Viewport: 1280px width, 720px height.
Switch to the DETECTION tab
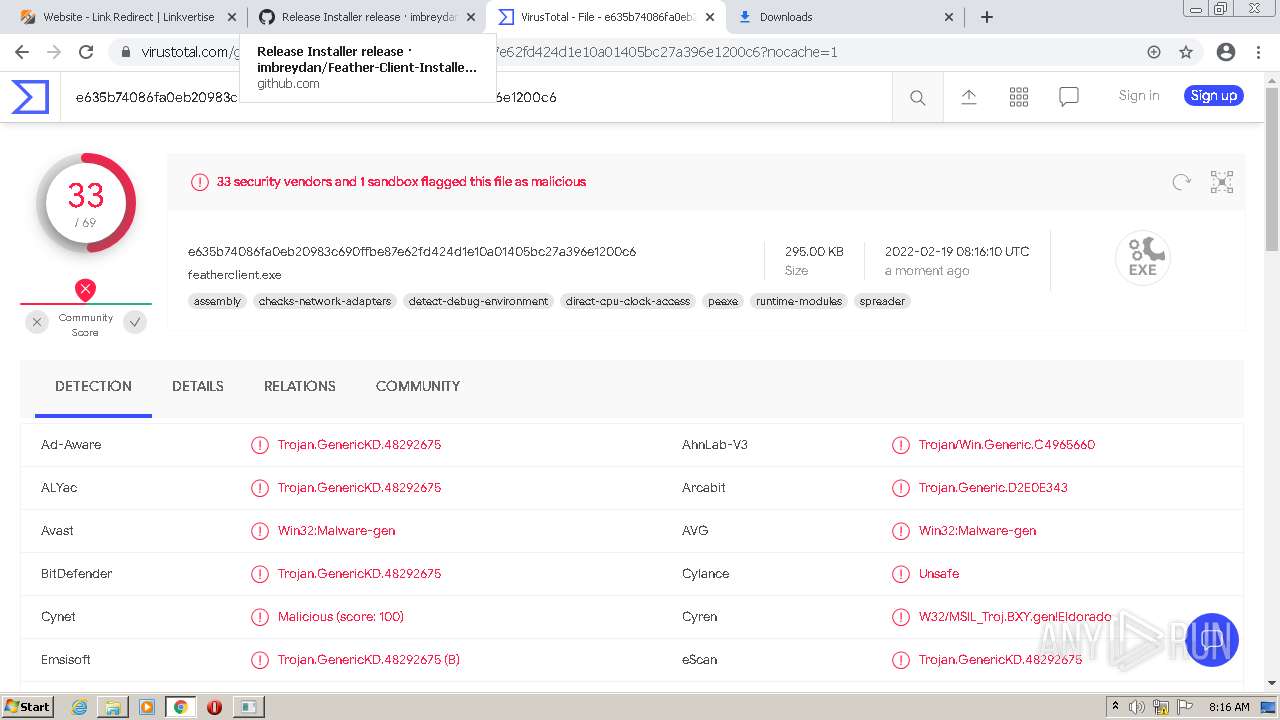point(93,386)
